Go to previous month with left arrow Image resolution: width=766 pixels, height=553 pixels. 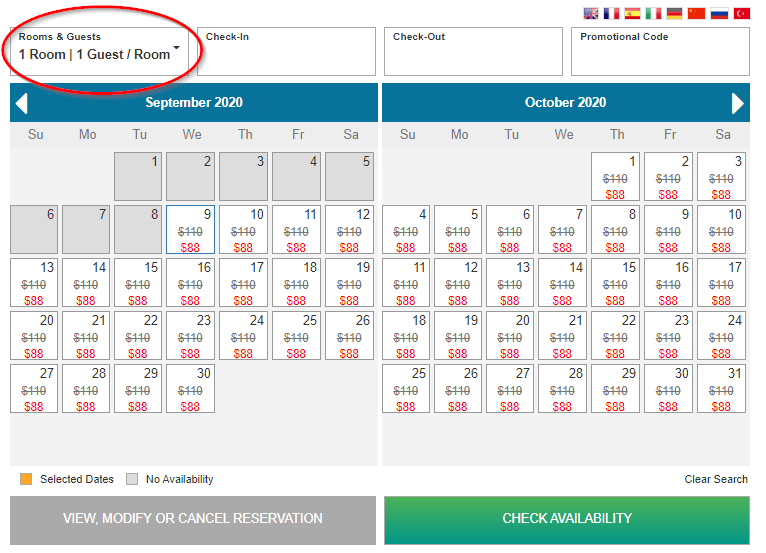tap(22, 103)
